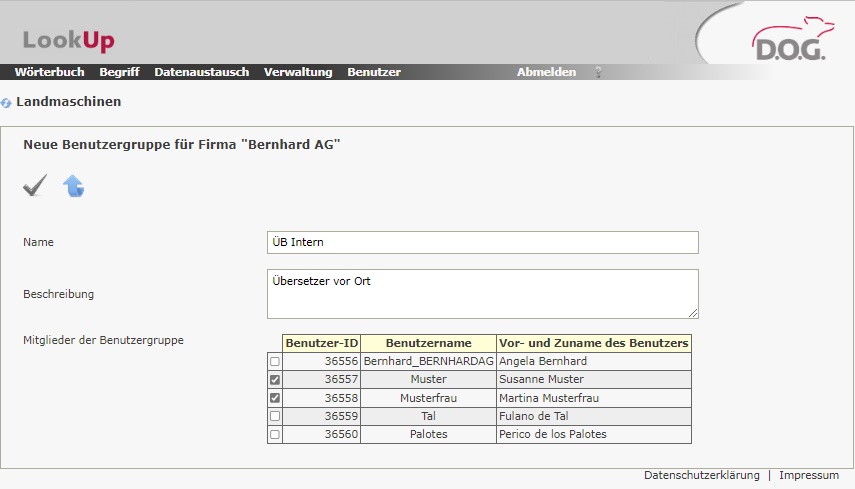Uncheck user 36558 Martina Musterfrau

(275, 398)
